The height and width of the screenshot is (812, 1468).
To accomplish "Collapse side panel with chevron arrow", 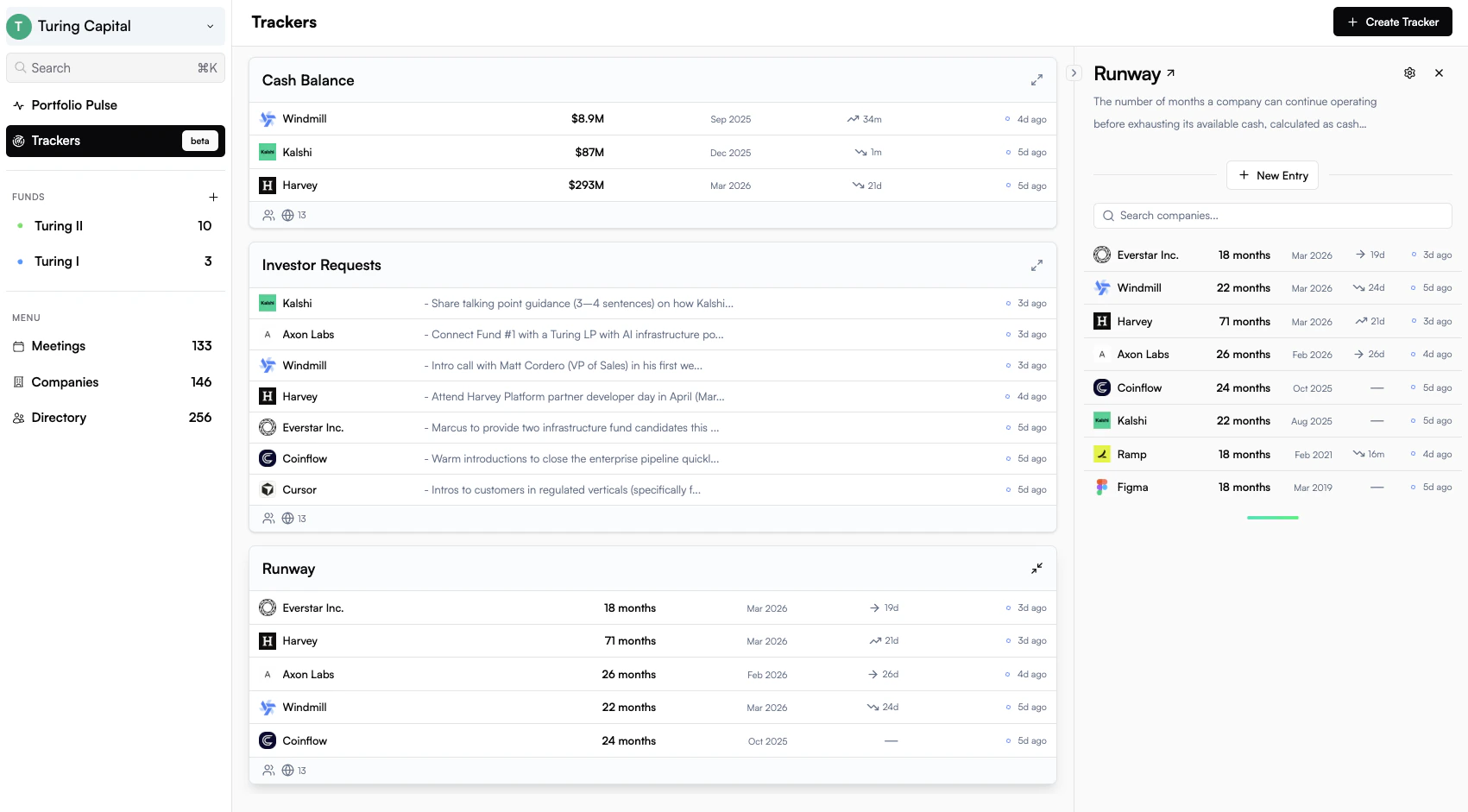I will pos(1074,73).
